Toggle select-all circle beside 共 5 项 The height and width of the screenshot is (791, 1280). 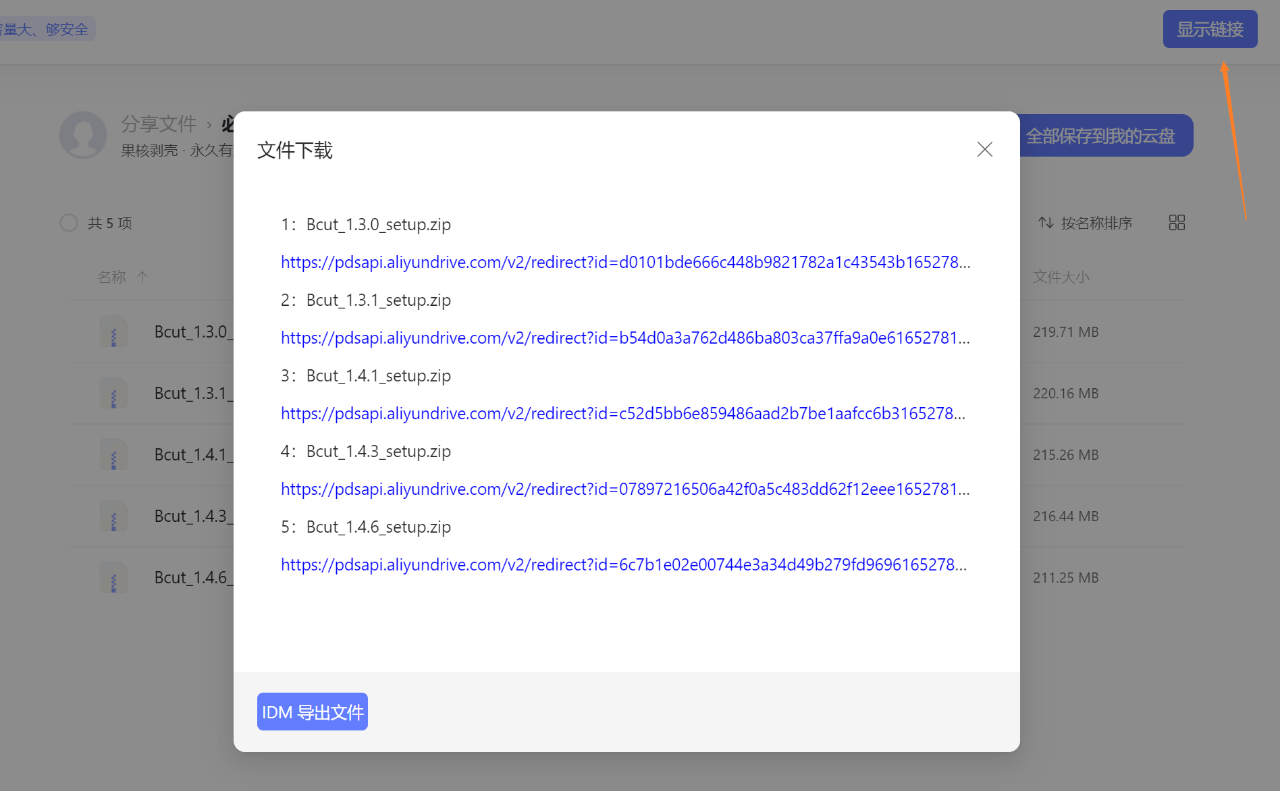point(69,223)
